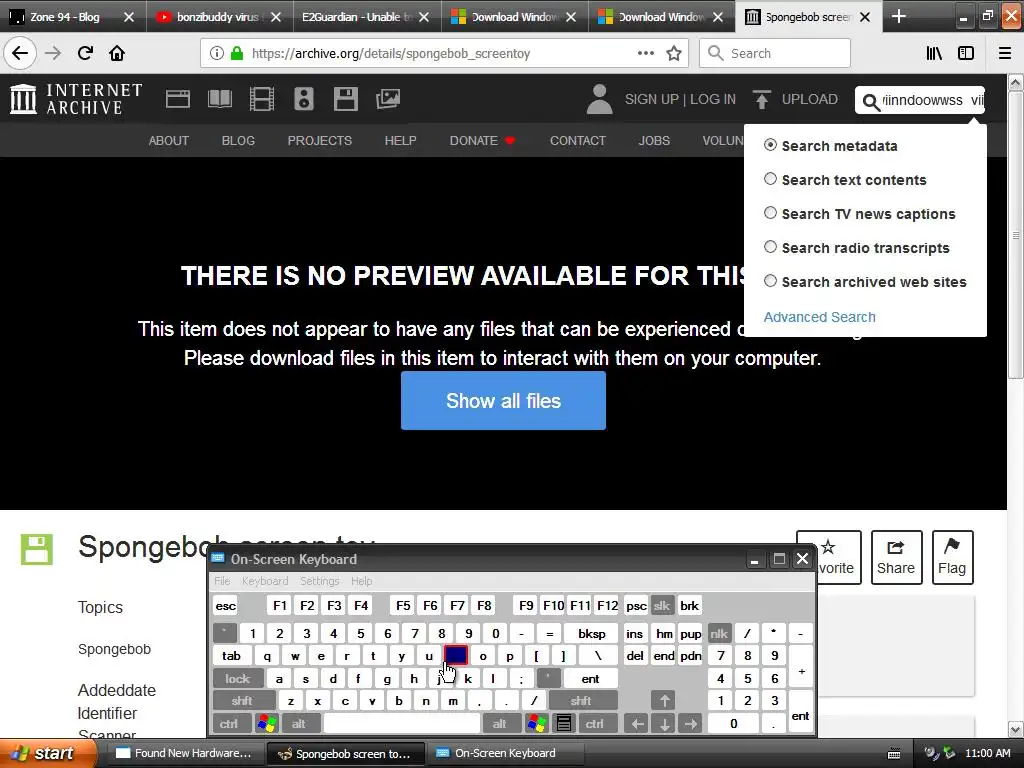Click the page vertical scrollbar down arrow
Image resolution: width=1024 pixels, height=768 pixels.
tap(1016, 729)
